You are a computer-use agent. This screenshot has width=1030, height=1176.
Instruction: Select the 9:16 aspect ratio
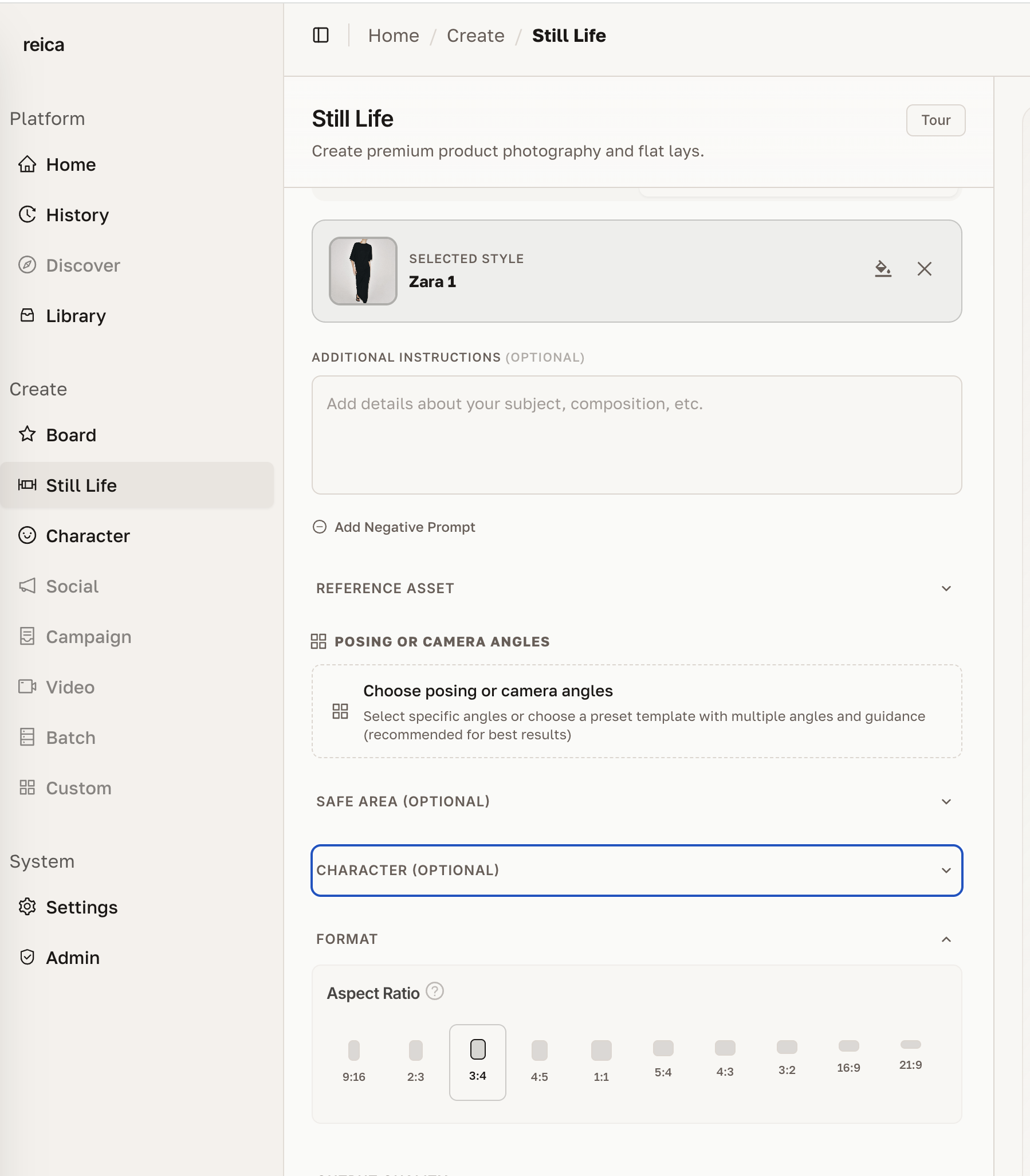coord(354,1061)
